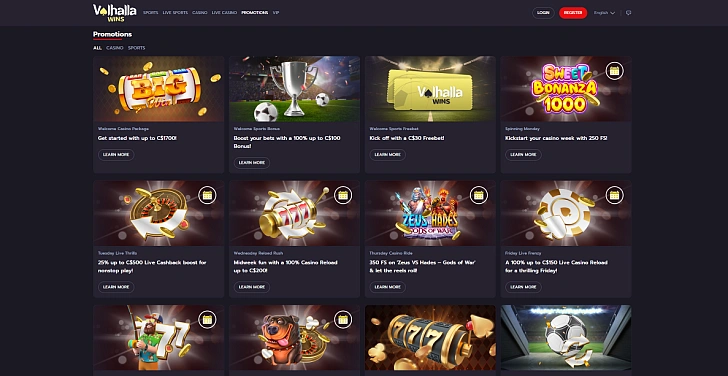Open Live Casino in top navigation
The width and height of the screenshot is (728, 376).
224,13
